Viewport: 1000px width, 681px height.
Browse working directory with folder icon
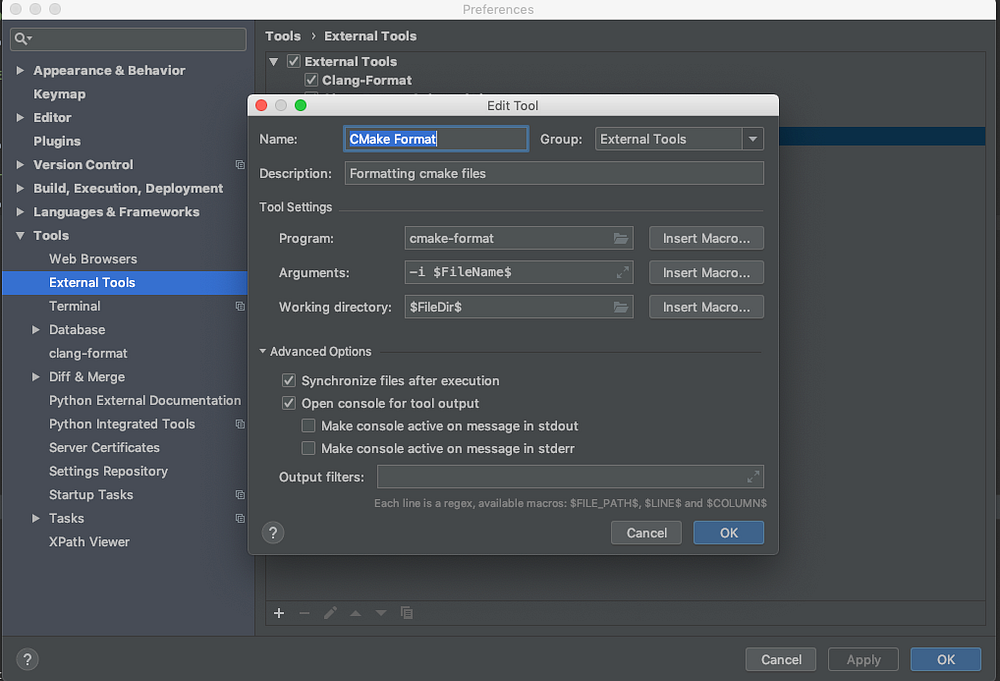point(621,307)
